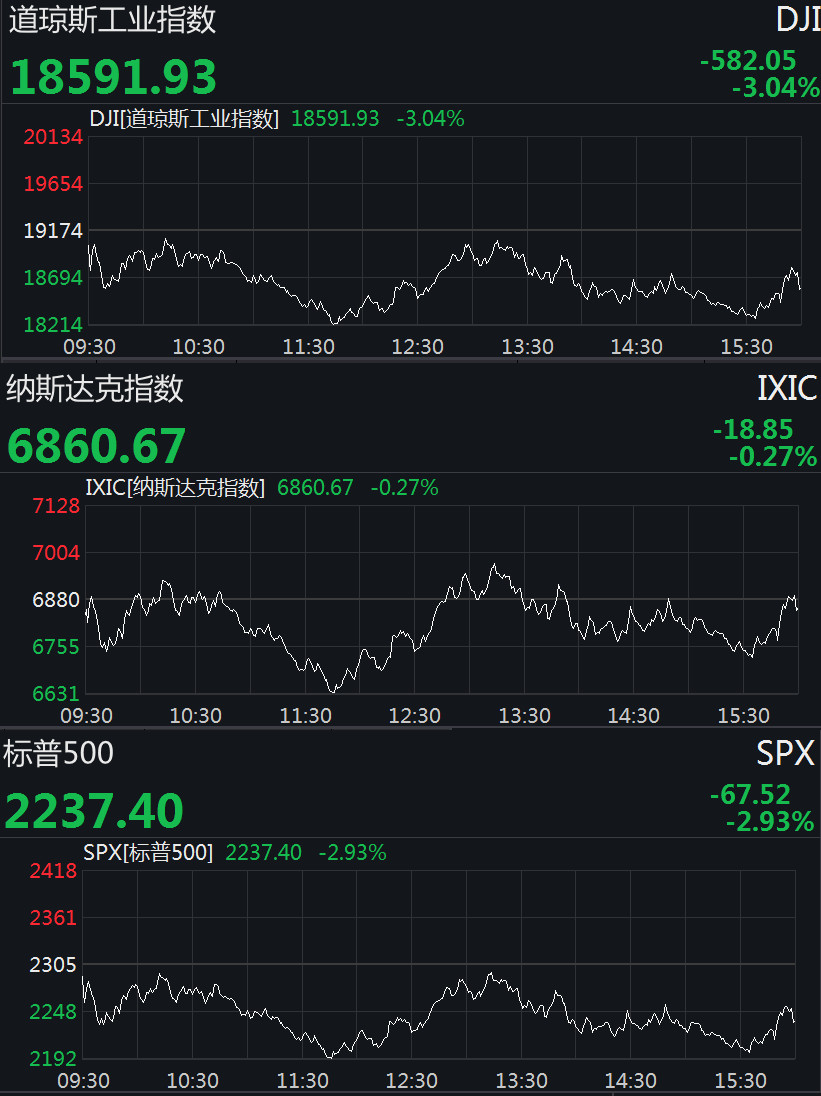Click the SPX[标普500] chart legend label
The height and width of the screenshot is (1096, 821).
pyautogui.click(x=148, y=853)
